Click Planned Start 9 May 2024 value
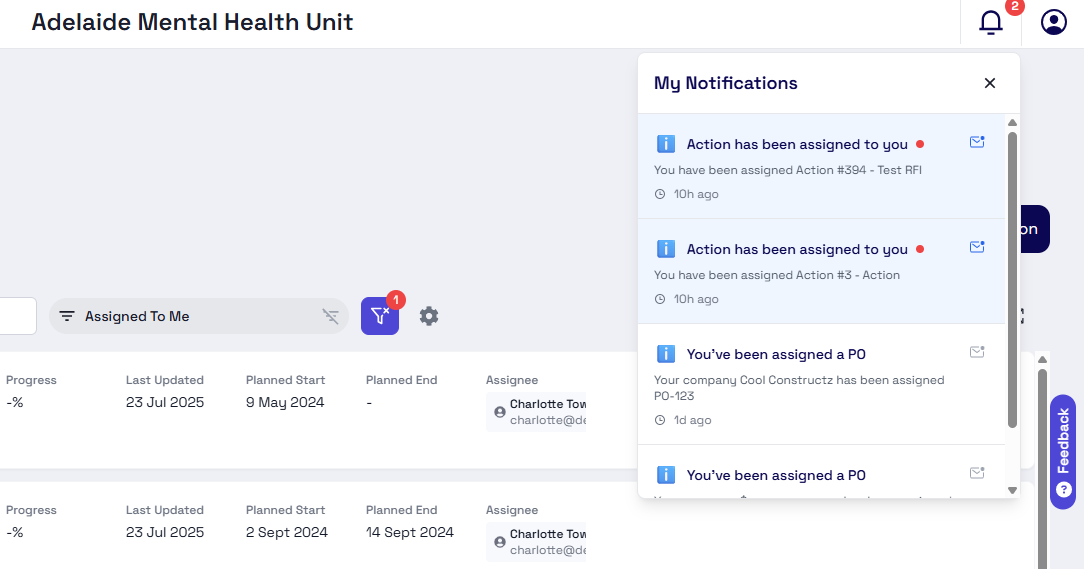1084x569 pixels. pos(285,402)
